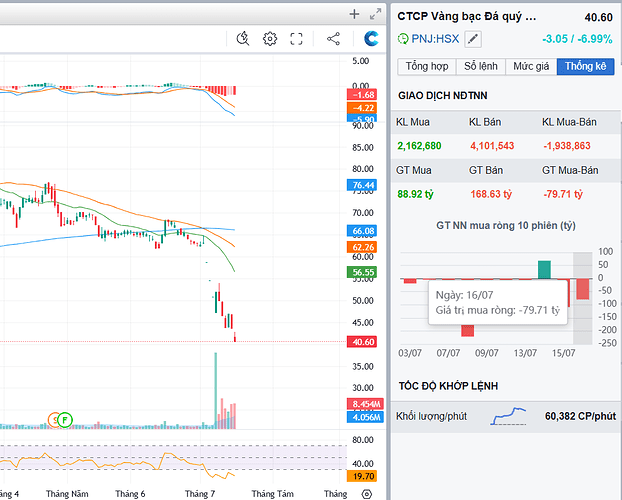Click the Tháng Tám time axis label
Screen dimensions: 622x500
(x=273, y=494)
